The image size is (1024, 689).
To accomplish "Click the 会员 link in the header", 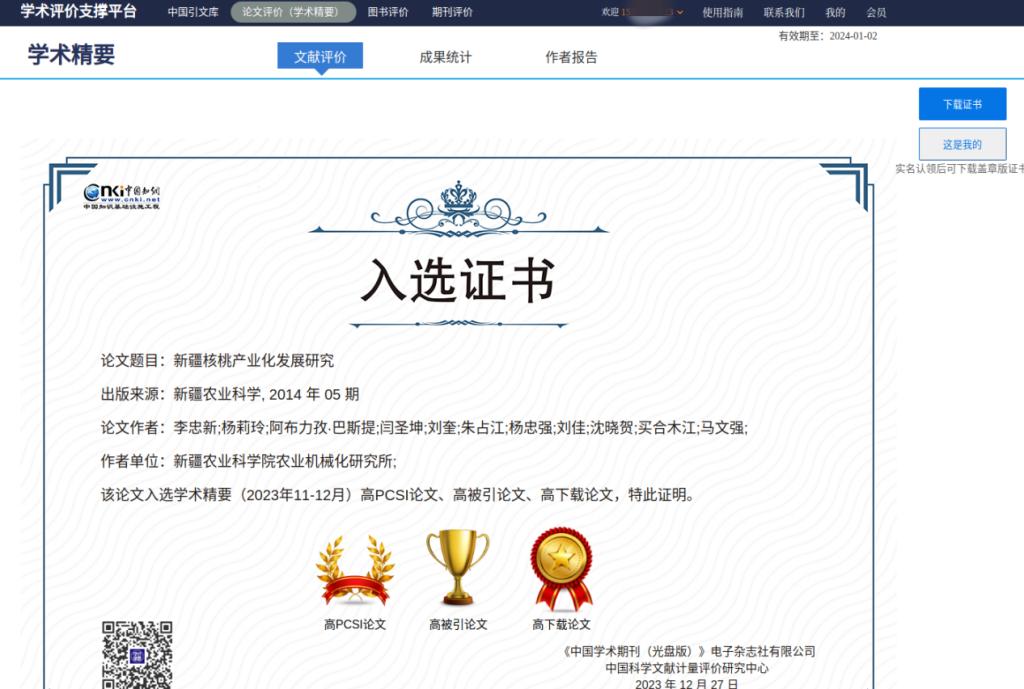I will click(x=876, y=13).
